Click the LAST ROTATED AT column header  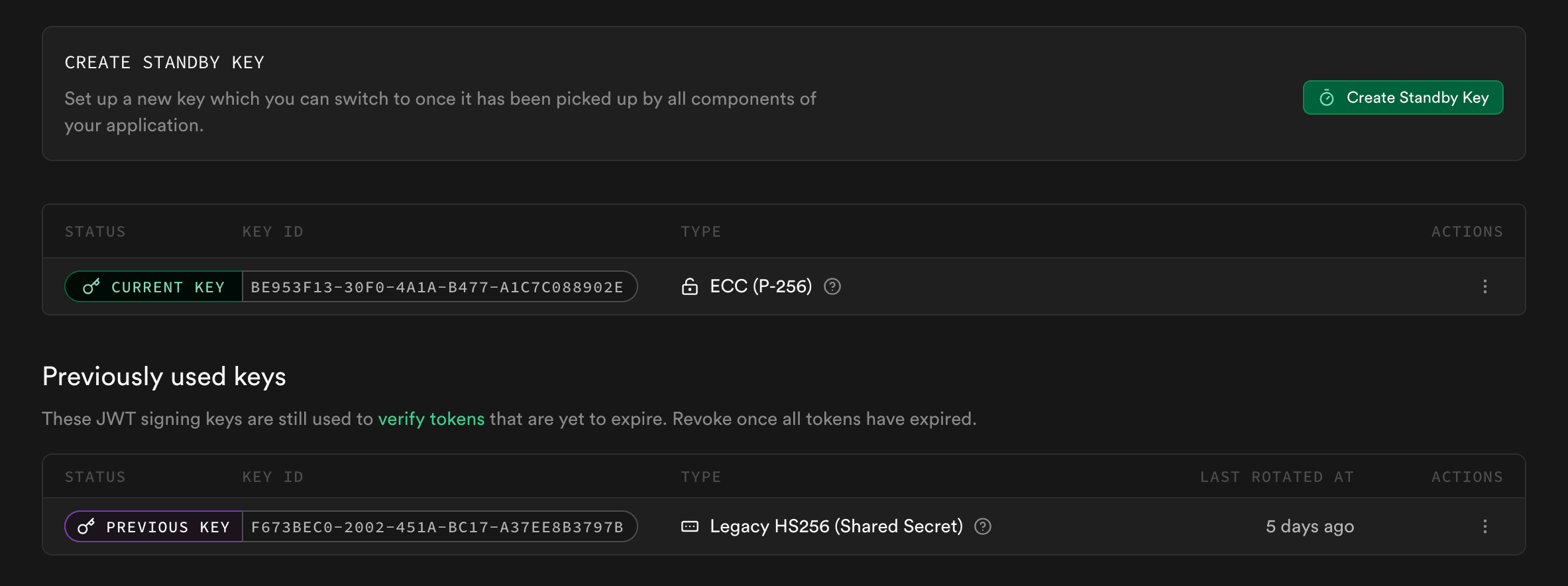click(x=1276, y=476)
